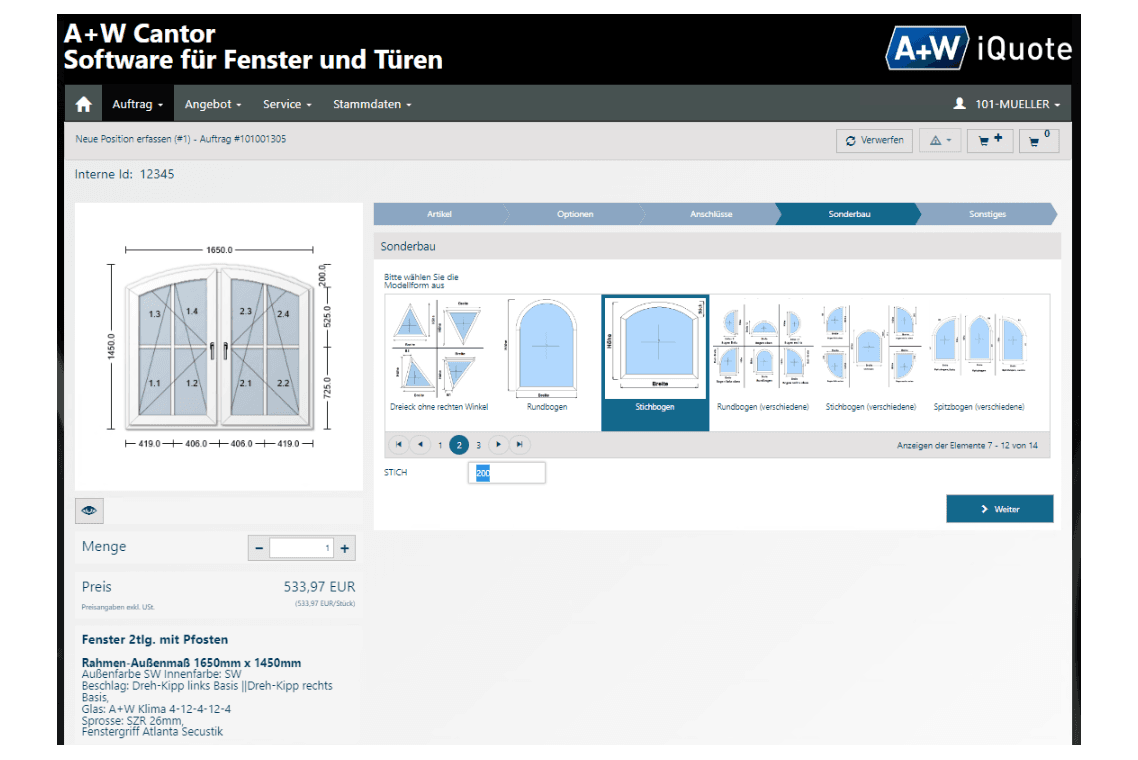The width and height of the screenshot is (1138, 760).
Task: Click the Sonderbau panel heading
Action: tap(408, 247)
